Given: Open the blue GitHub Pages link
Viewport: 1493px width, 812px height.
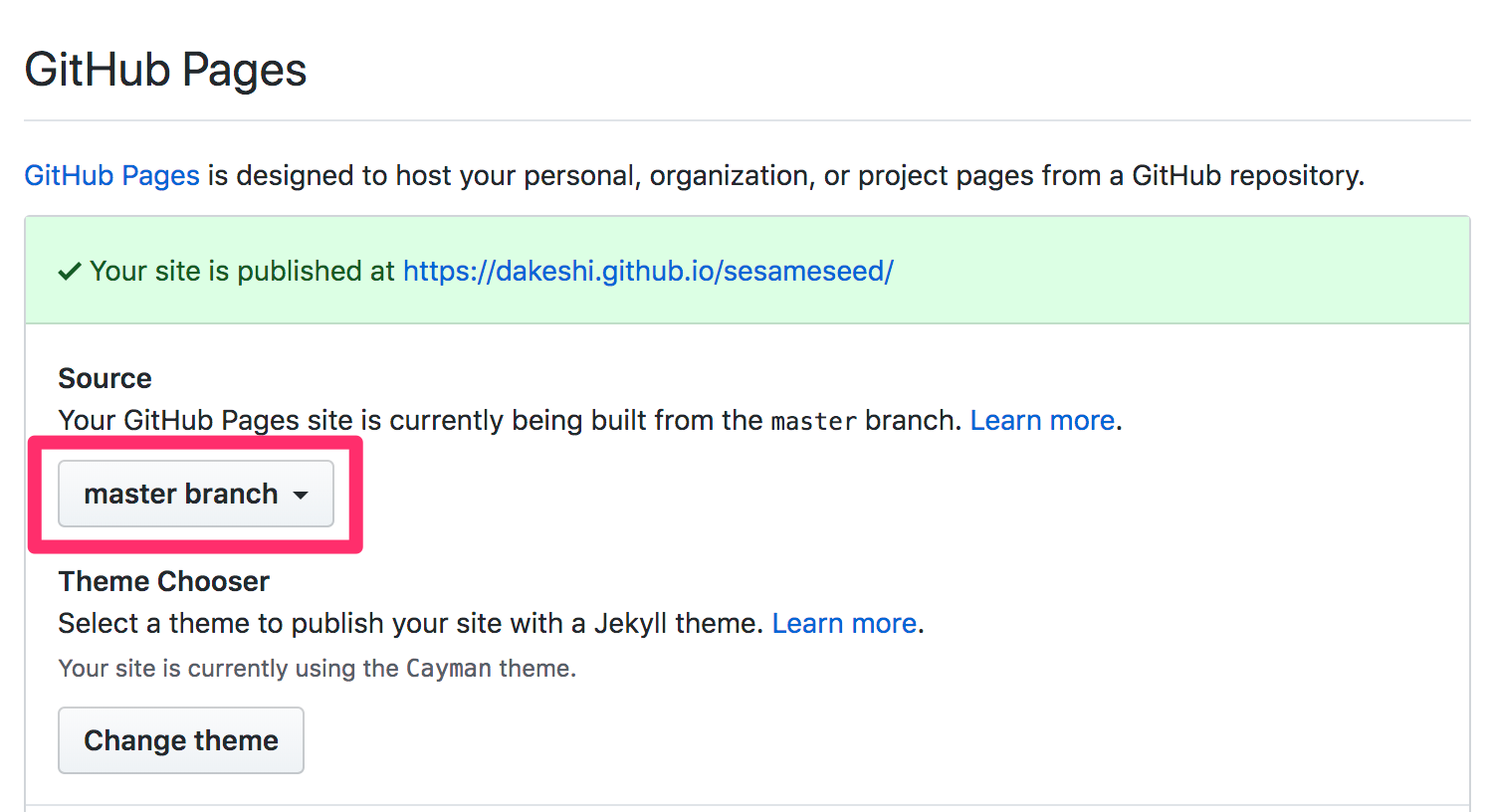Looking at the screenshot, I should [x=111, y=176].
